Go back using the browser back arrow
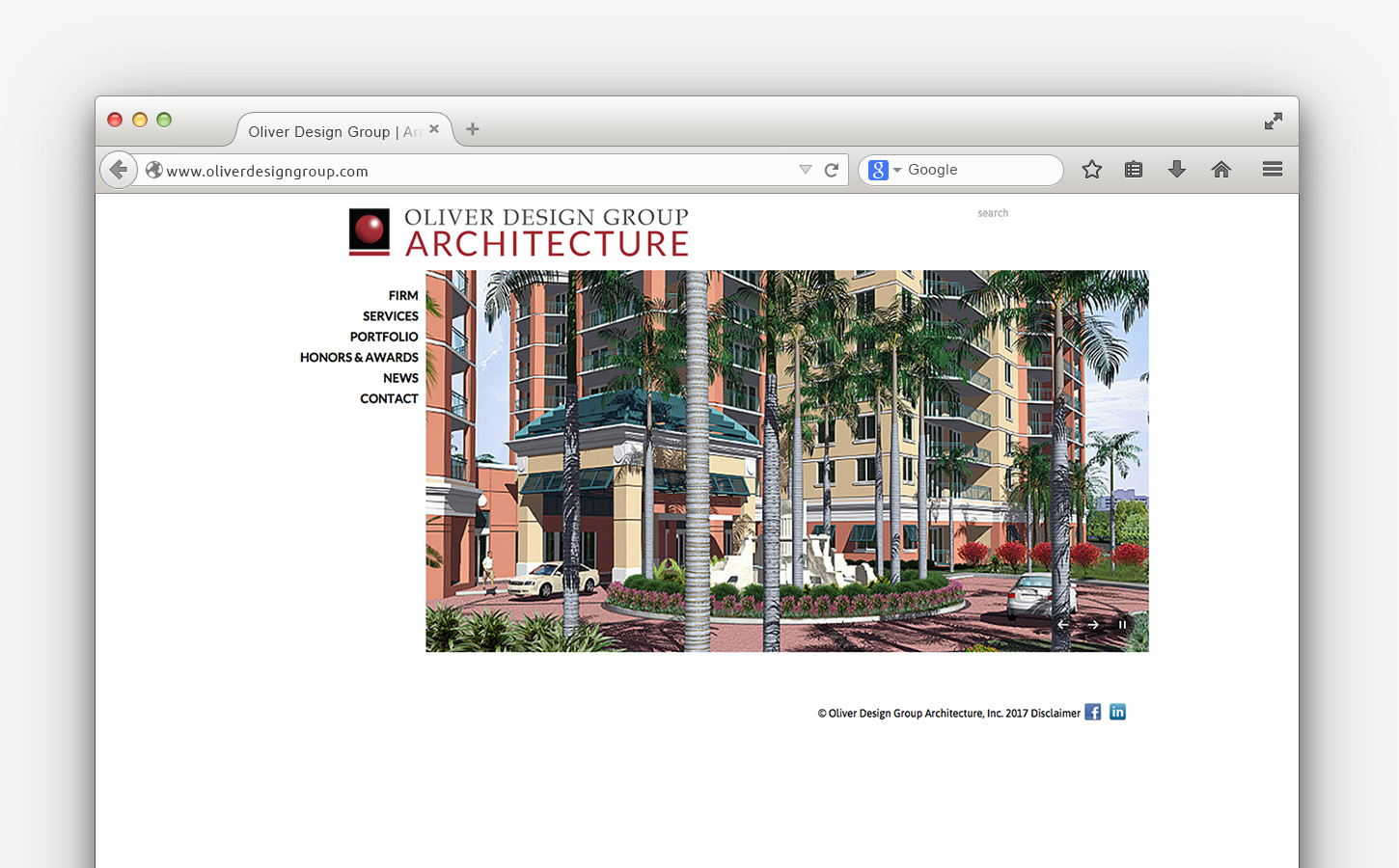 (x=119, y=170)
